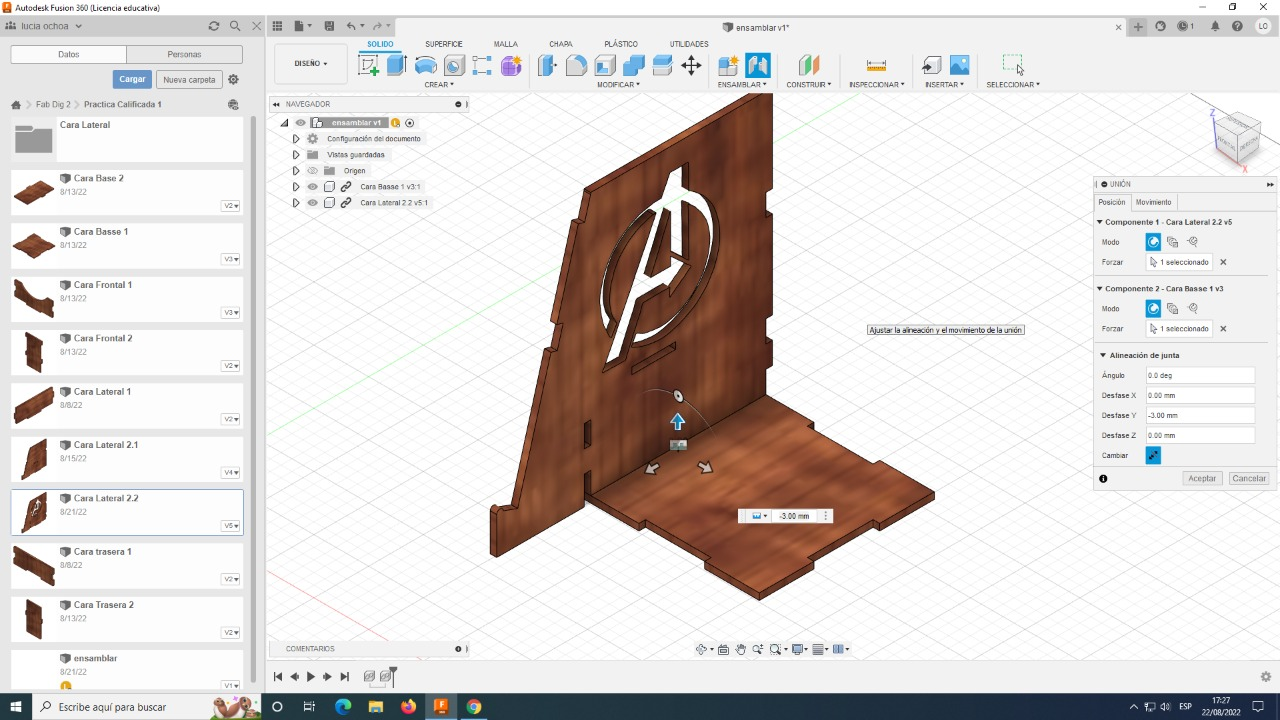
Task: Select the Rectangular Pattern tool
Action: click(482, 66)
